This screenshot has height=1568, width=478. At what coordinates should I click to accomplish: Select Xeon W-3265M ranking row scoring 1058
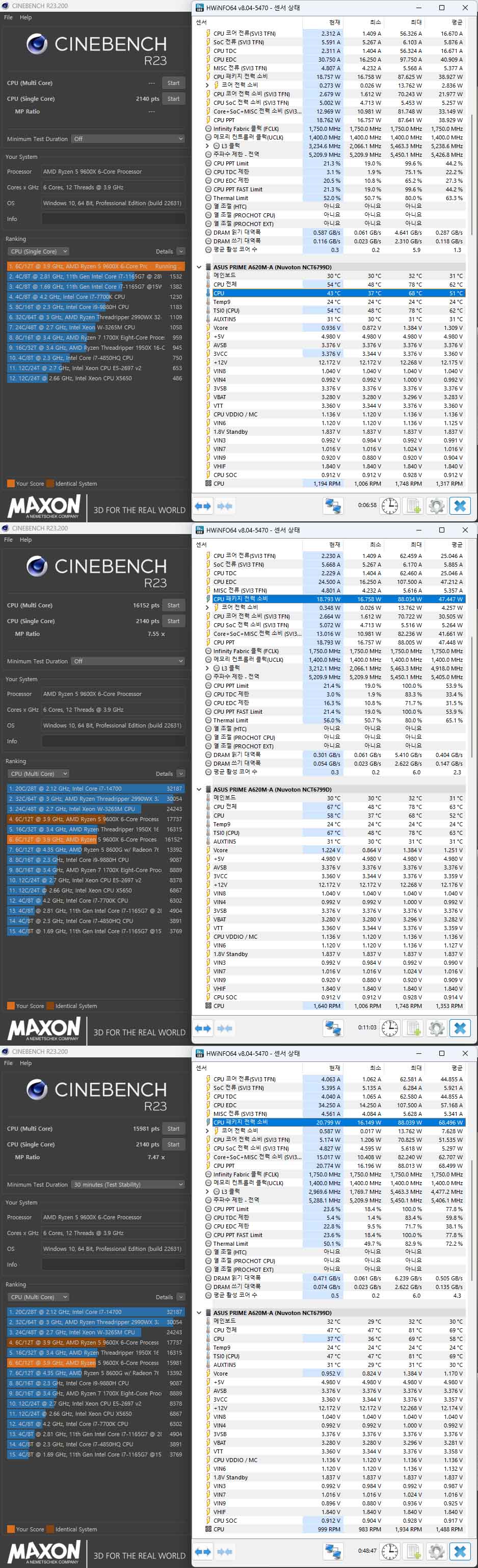click(x=96, y=327)
